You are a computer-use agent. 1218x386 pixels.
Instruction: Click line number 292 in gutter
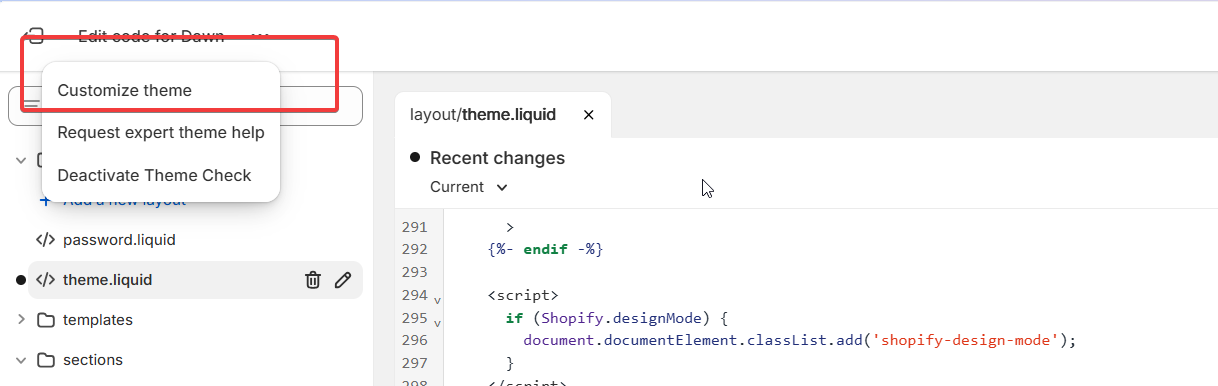click(414, 249)
